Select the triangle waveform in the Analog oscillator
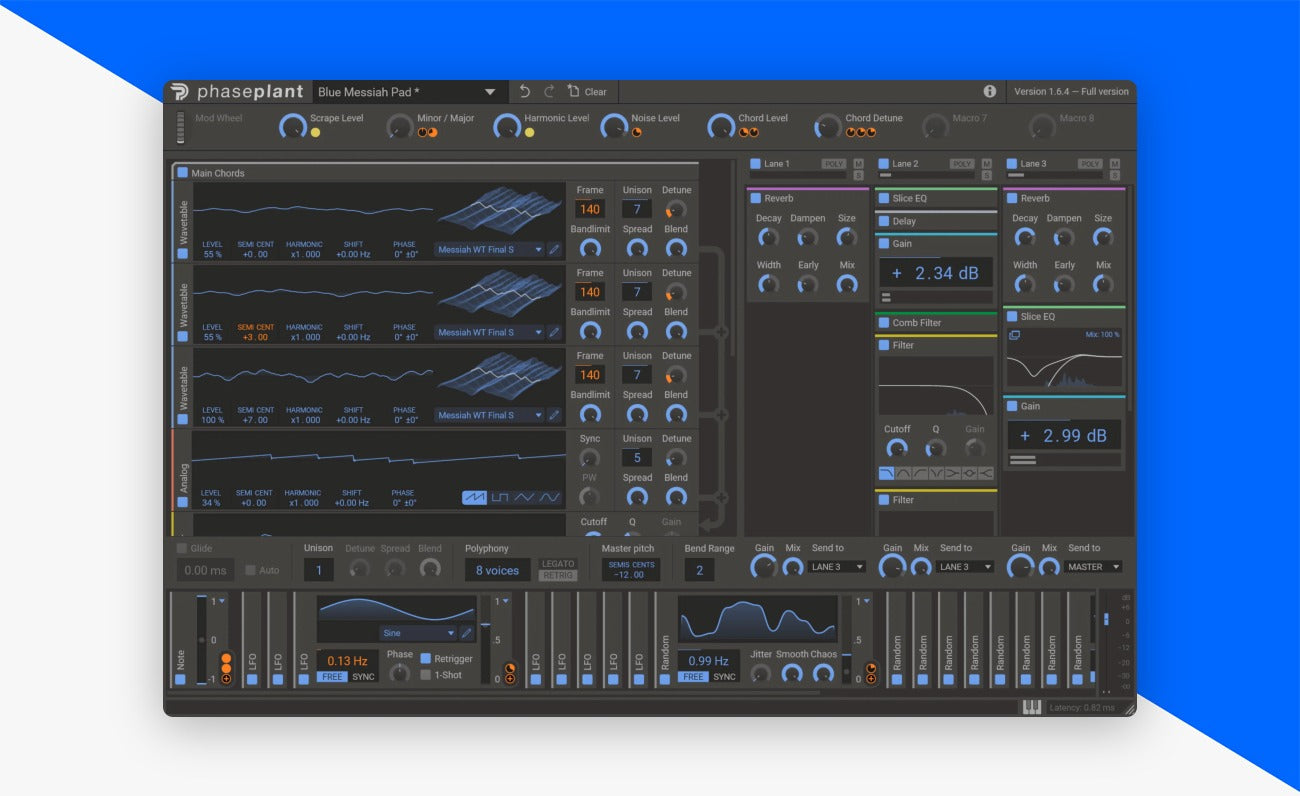 point(524,497)
